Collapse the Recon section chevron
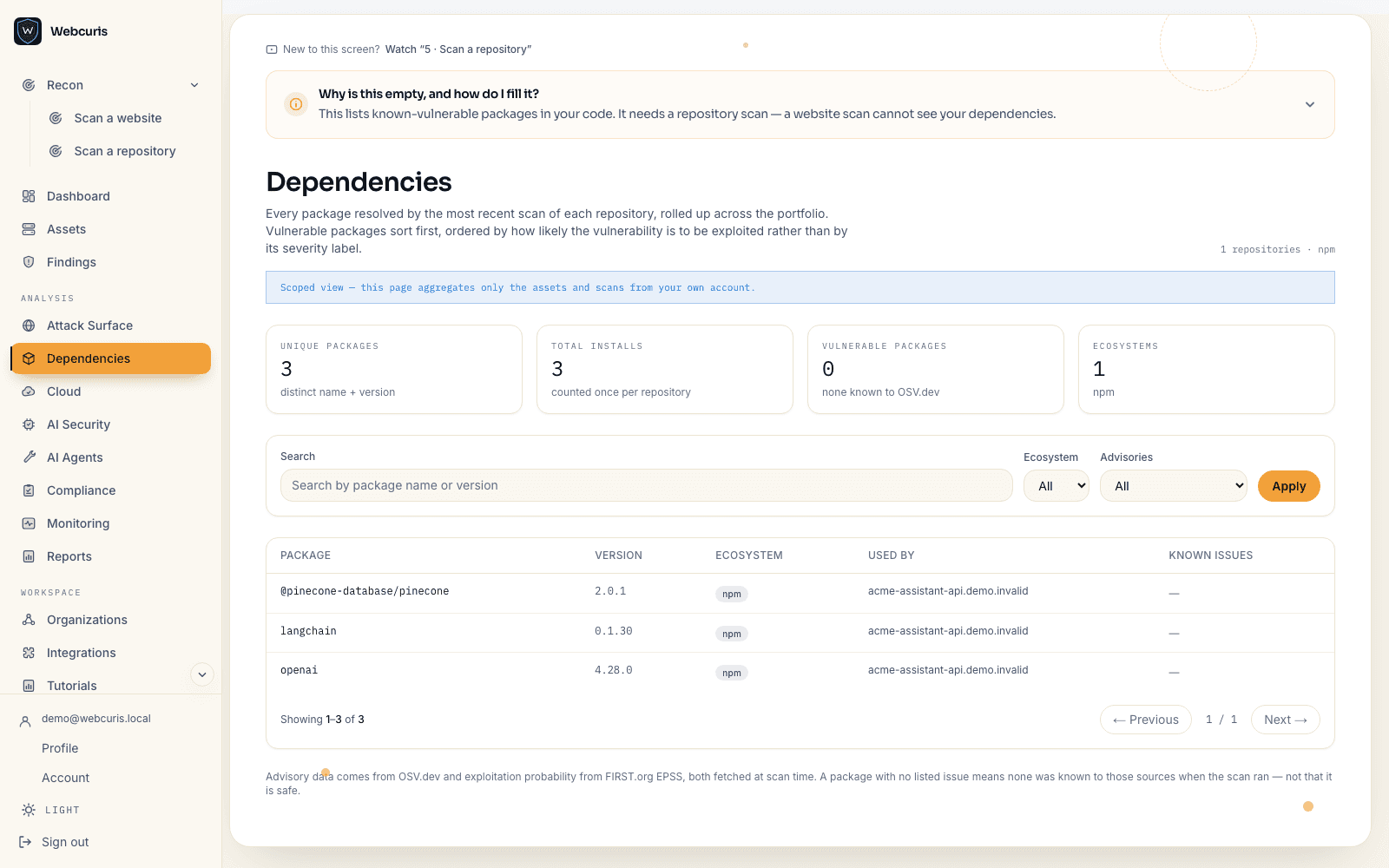The height and width of the screenshot is (868, 1389). [x=194, y=85]
